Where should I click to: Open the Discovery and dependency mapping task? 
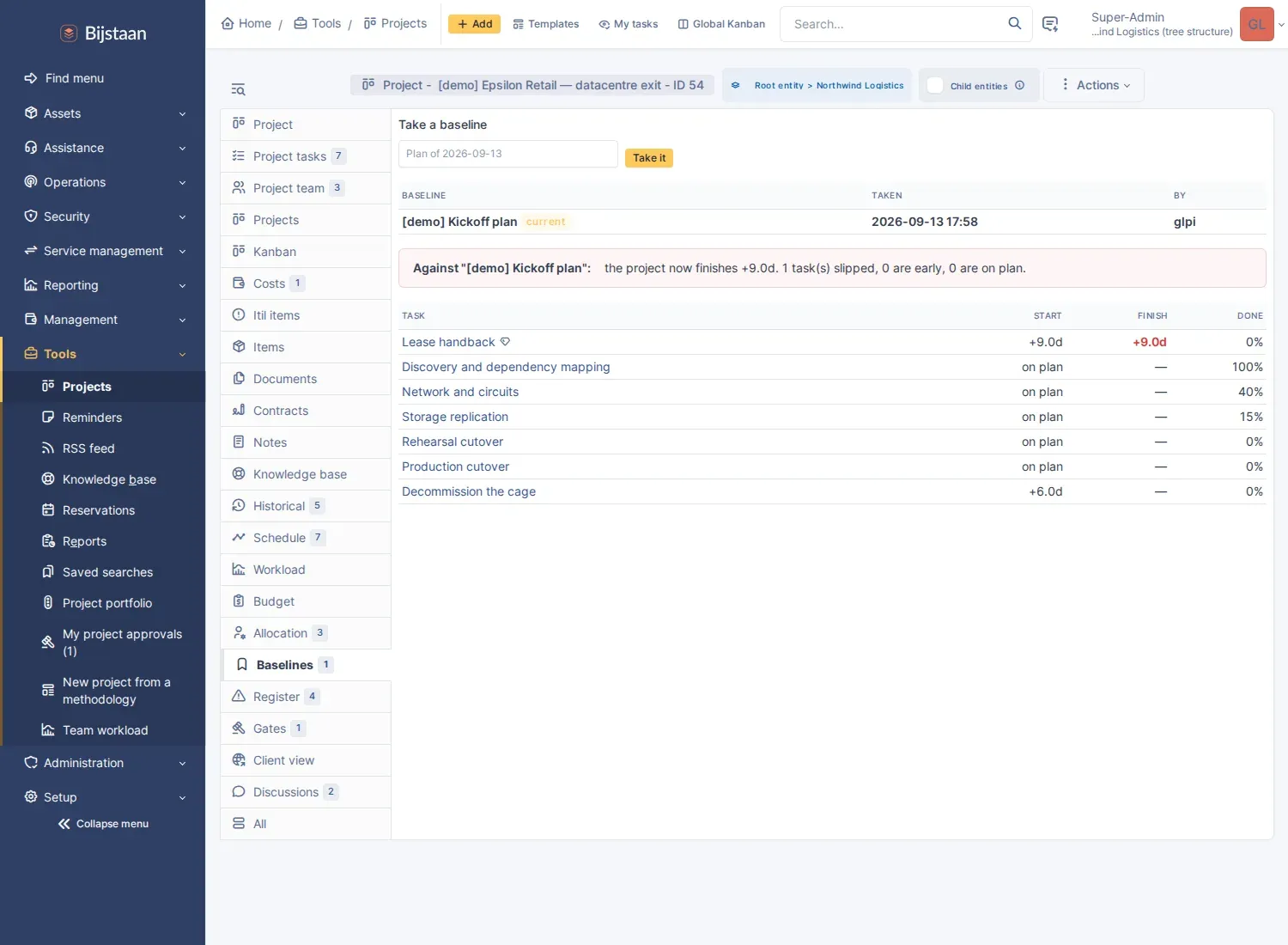[506, 367]
